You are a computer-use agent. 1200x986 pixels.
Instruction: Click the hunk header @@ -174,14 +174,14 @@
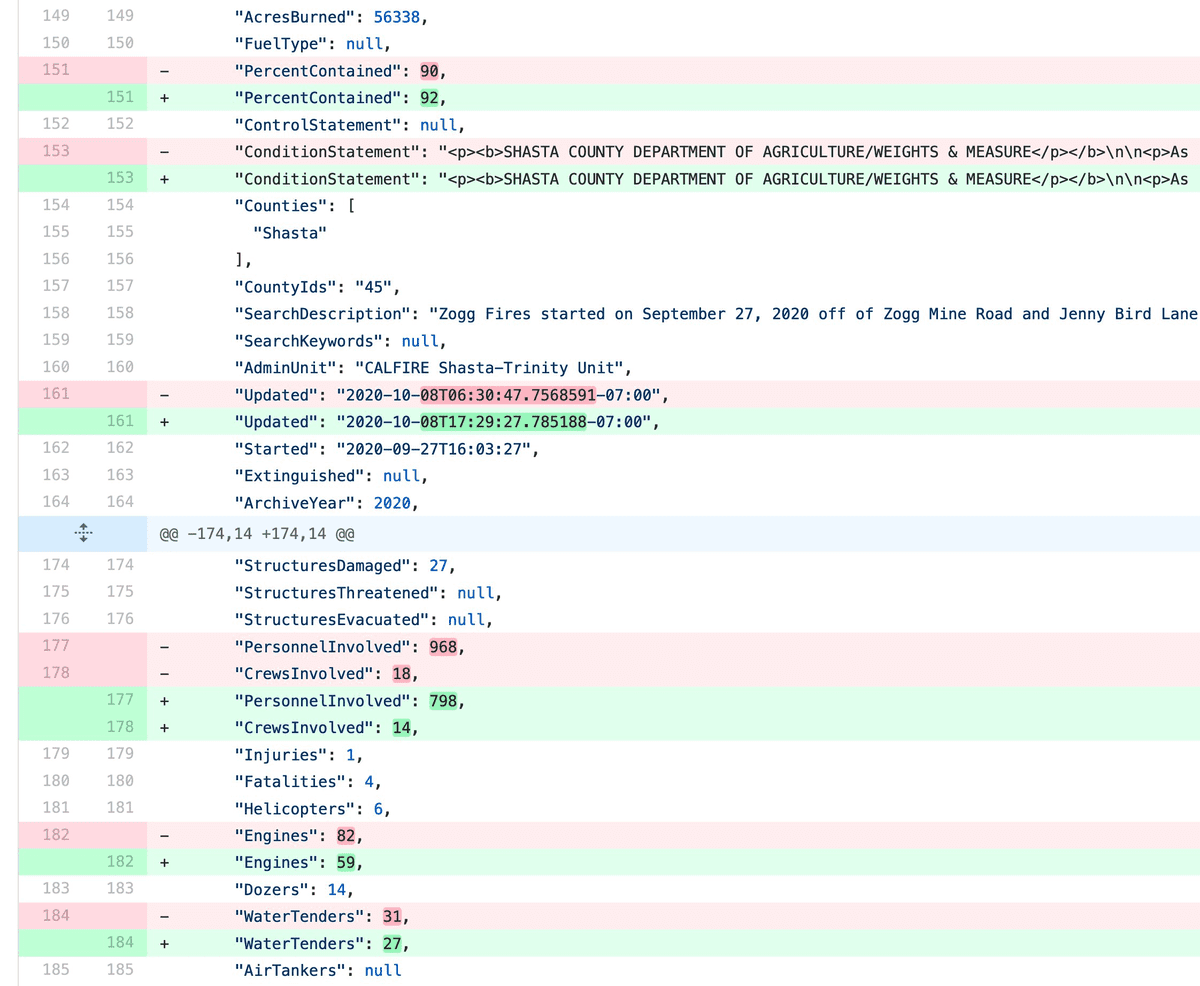pos(258,534)
